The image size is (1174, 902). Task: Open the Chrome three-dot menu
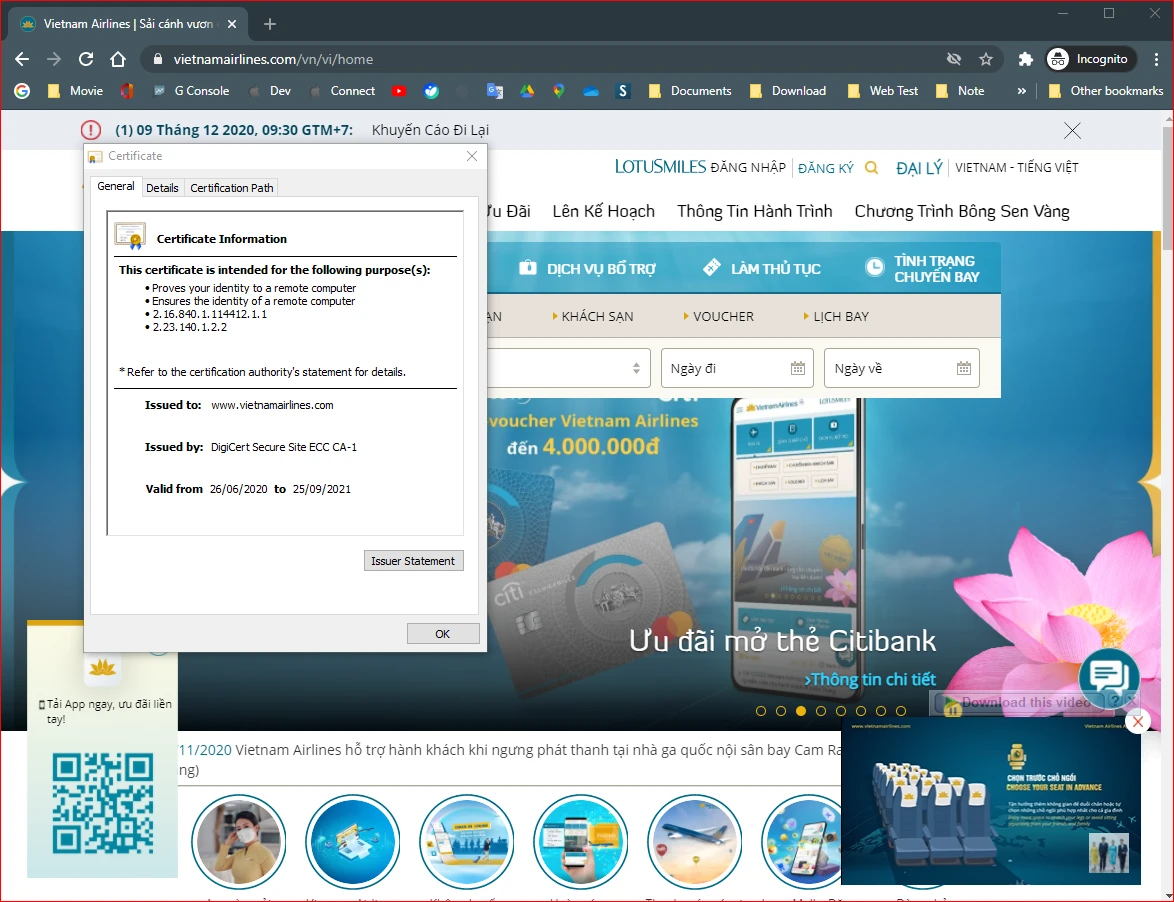tap(1158, 59)
